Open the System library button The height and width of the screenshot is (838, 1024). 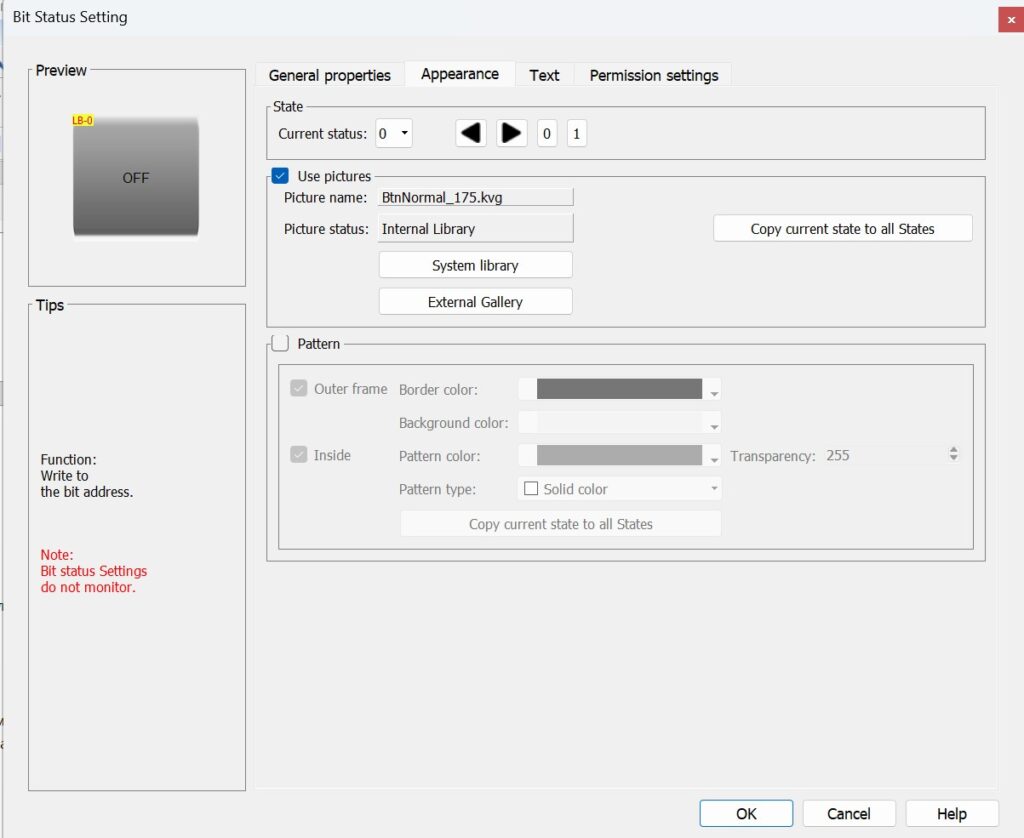point(475,265)
